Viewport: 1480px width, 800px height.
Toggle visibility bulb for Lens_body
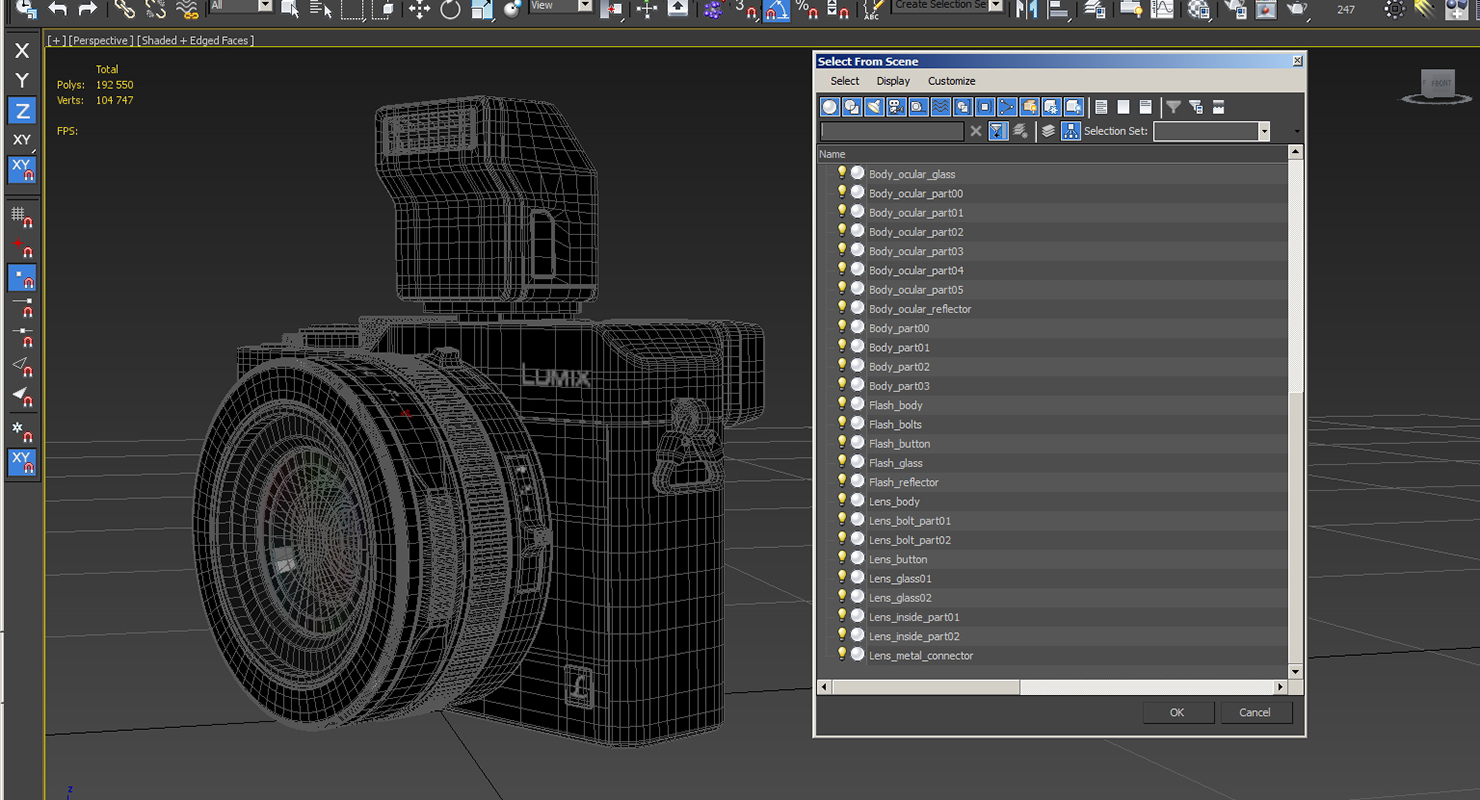tap(842, 500)
